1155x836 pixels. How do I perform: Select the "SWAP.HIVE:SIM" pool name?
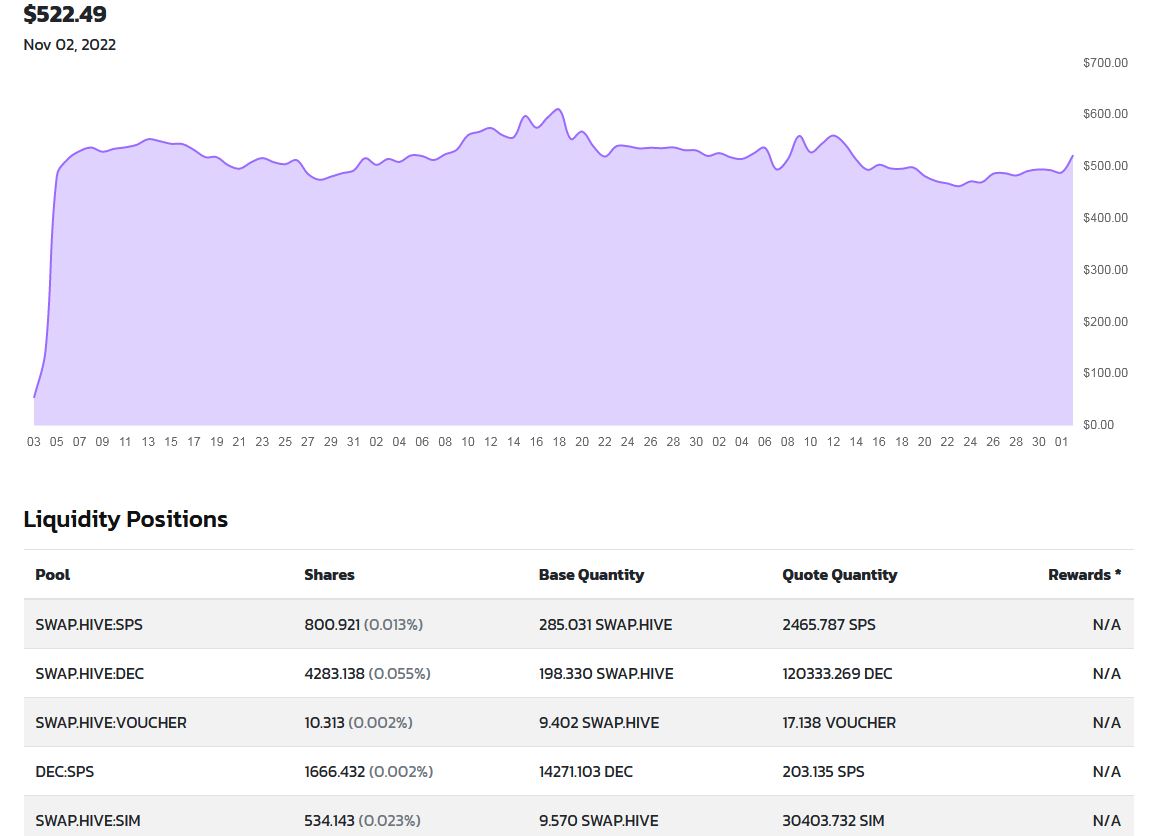pyautogui.click(x=88, y=821)
